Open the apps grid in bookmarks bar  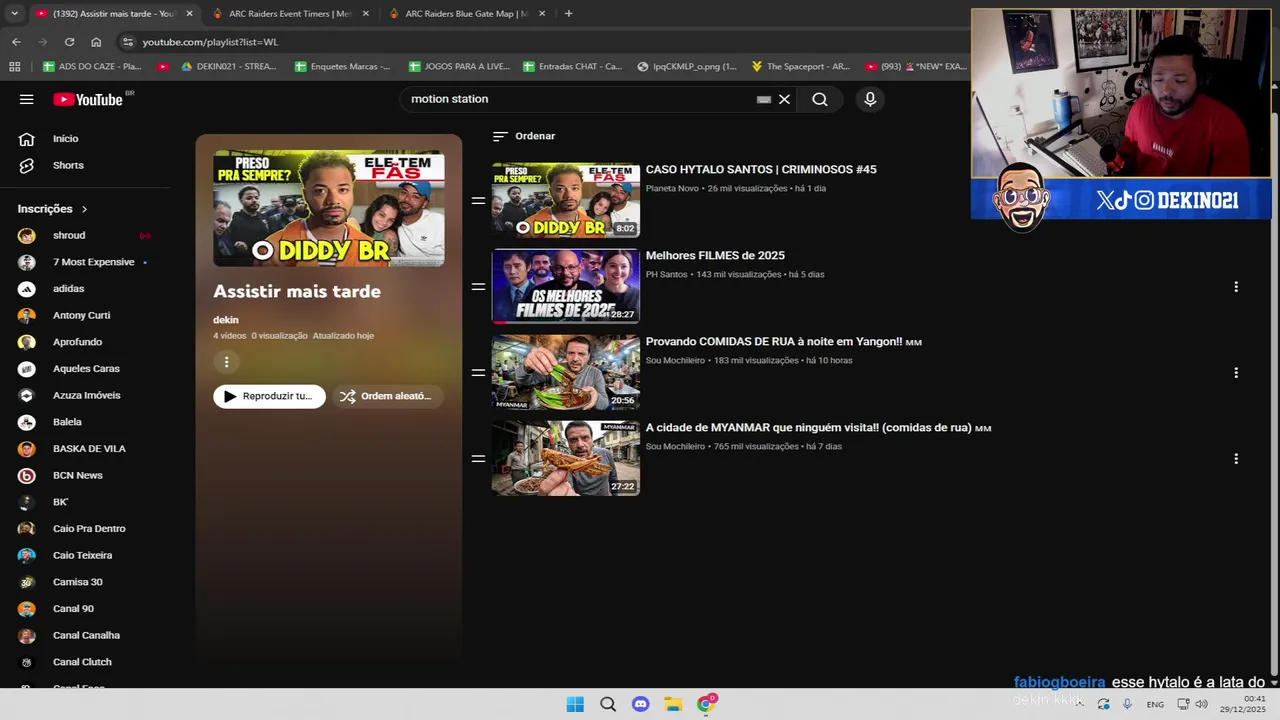point(14,66)
